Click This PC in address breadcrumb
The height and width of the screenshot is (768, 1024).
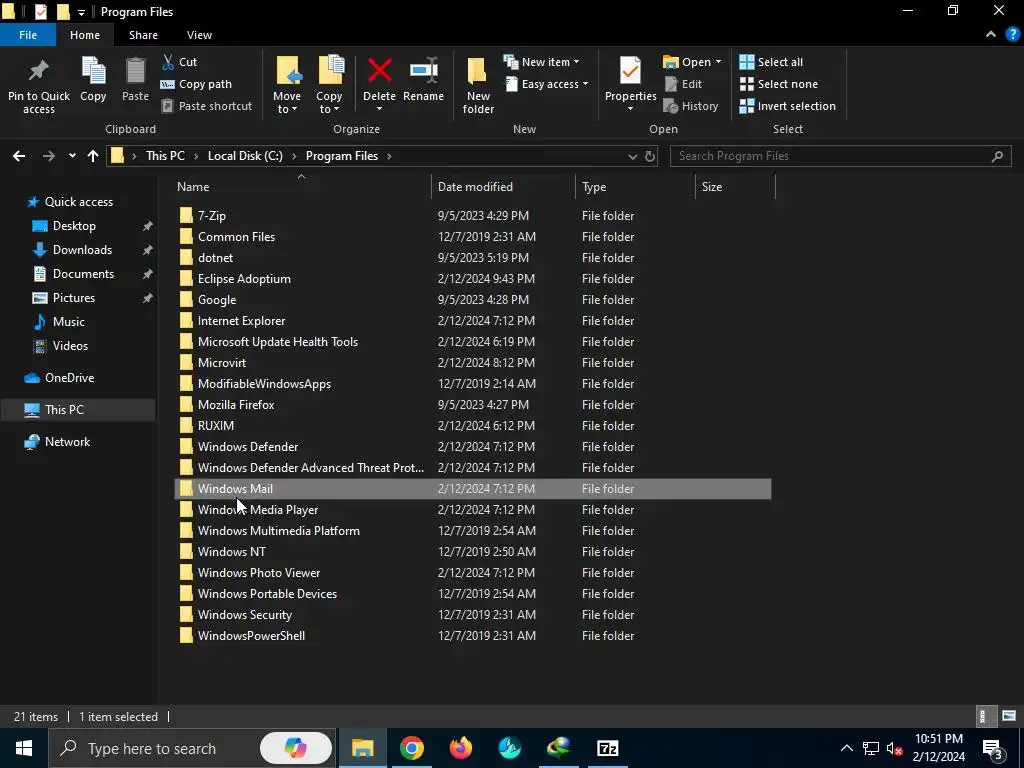tap(165, 156)
